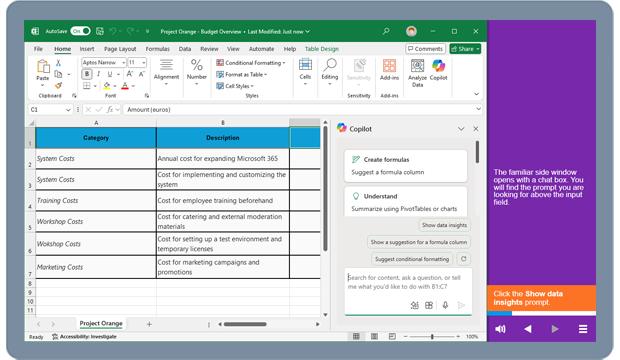Select cell "Cost for employee training beforehand"
Screen dimensions: 620x360
(223, 201)
